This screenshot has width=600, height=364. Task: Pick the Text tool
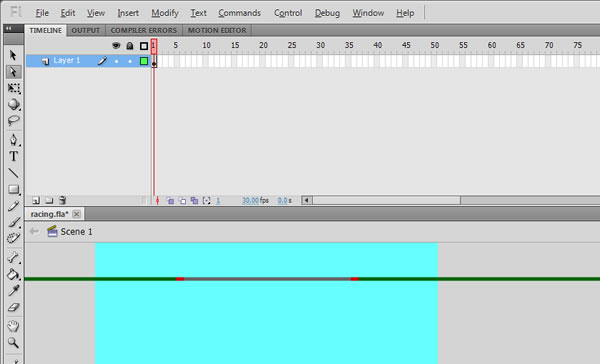tap(13, 156)
